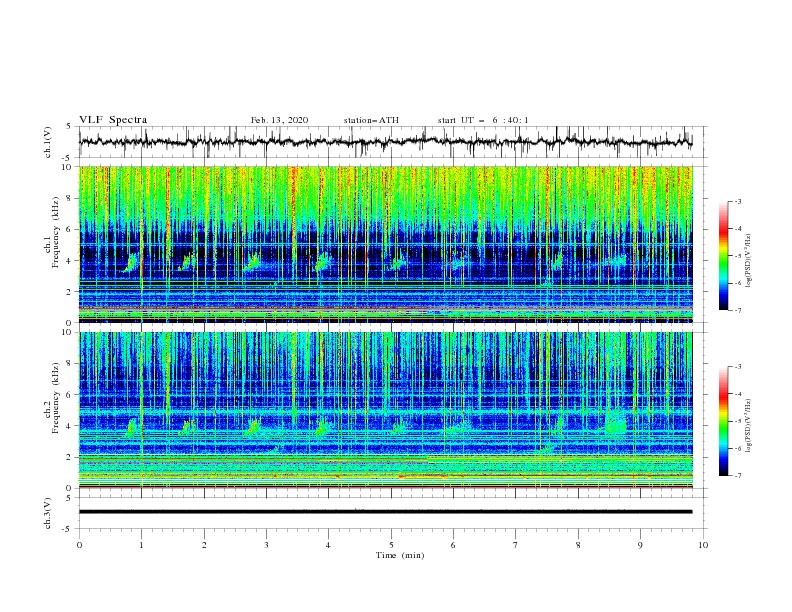Click the "6" kHz tick on ch.1 spectrogram
The image size is (792, 612).
tap(69, 229)
